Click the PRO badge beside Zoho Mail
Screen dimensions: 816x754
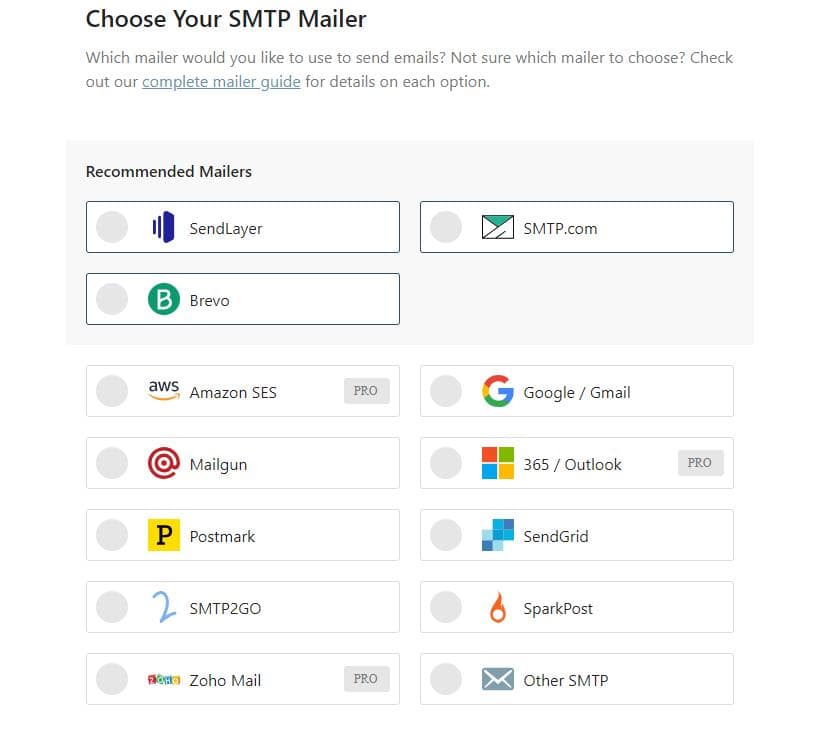point(366,679)
